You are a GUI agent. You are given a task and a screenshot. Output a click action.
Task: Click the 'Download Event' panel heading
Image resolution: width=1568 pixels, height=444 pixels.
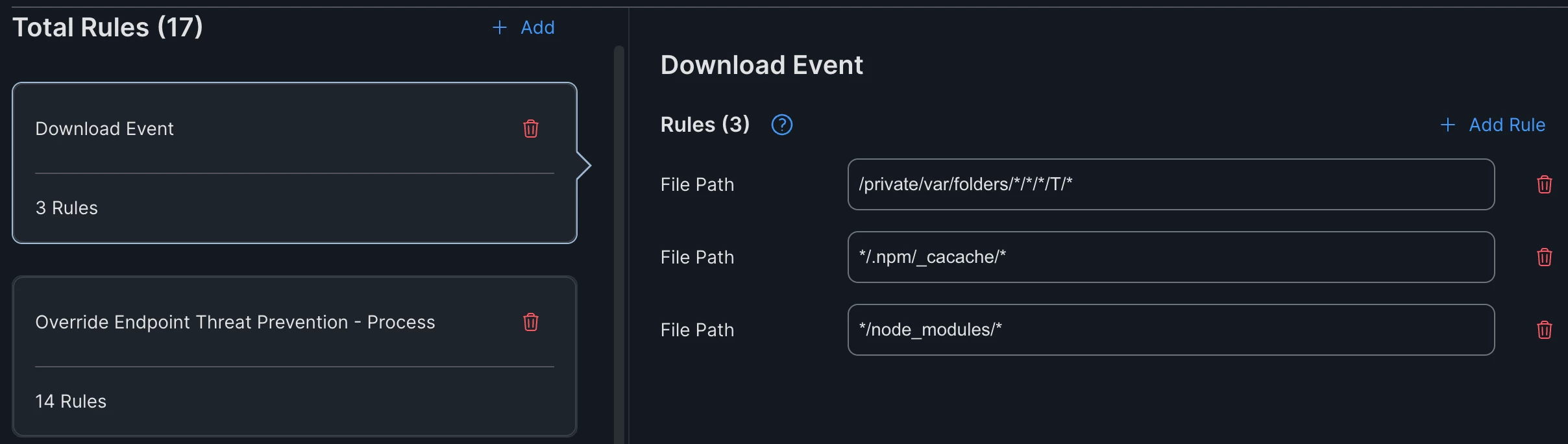761,65
